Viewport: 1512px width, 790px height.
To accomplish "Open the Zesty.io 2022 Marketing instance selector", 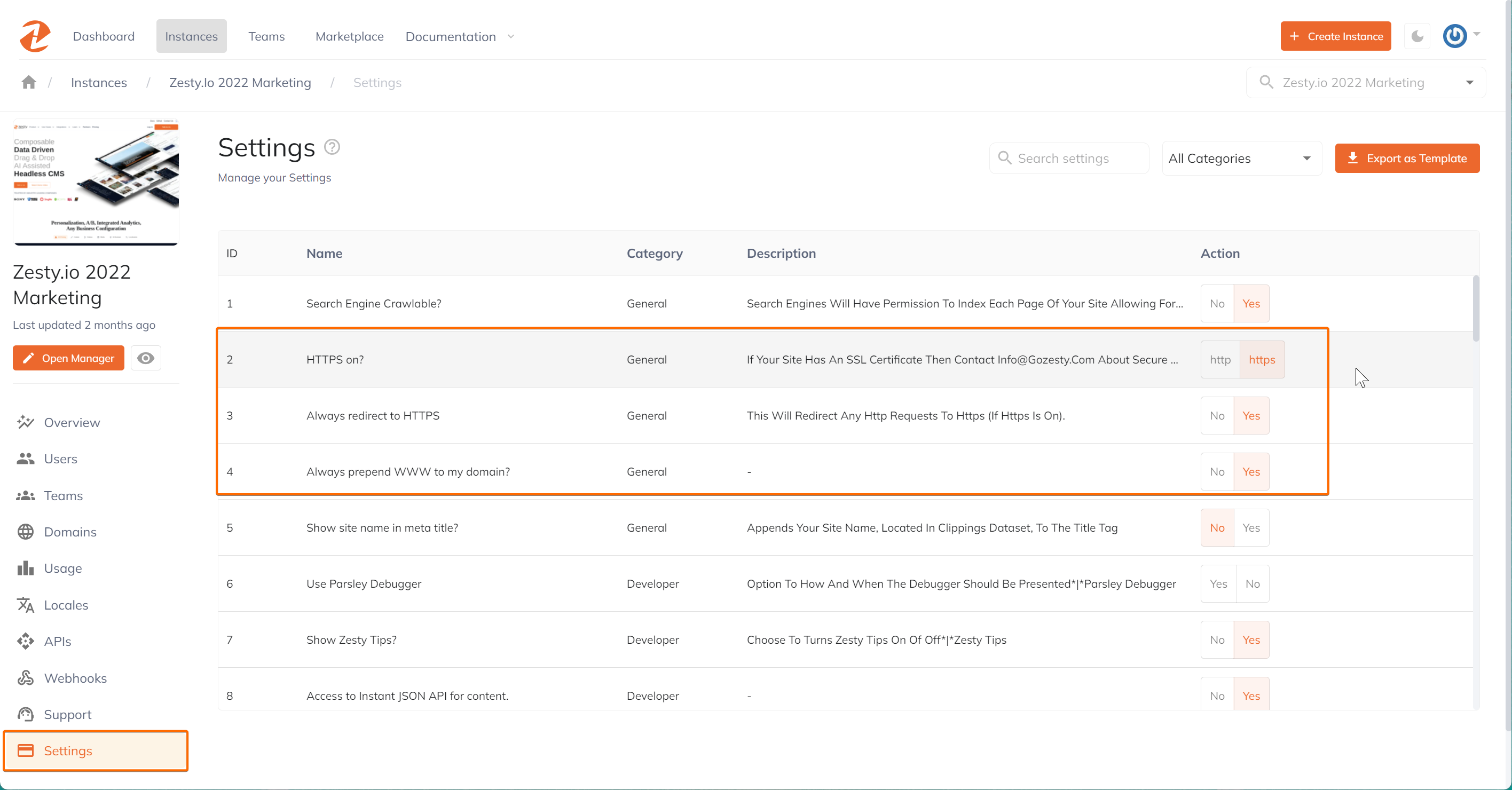I will (x=1365, y=82).
